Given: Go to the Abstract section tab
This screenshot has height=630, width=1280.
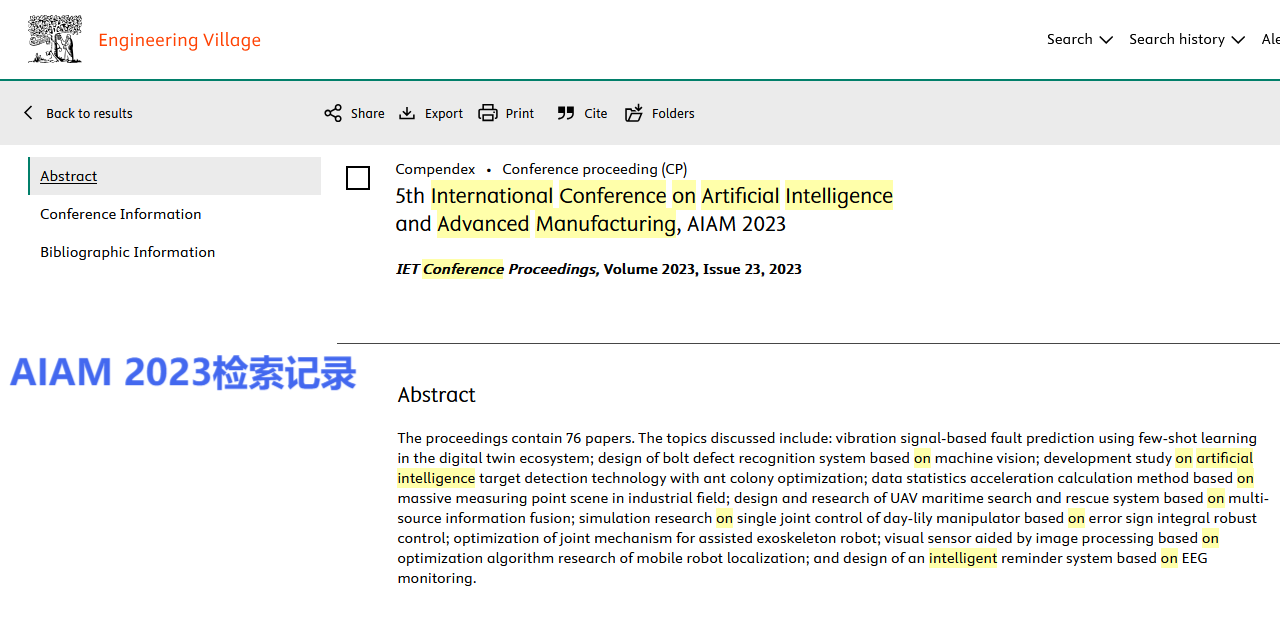Looking at the screenshot, I should click(69, 176).
